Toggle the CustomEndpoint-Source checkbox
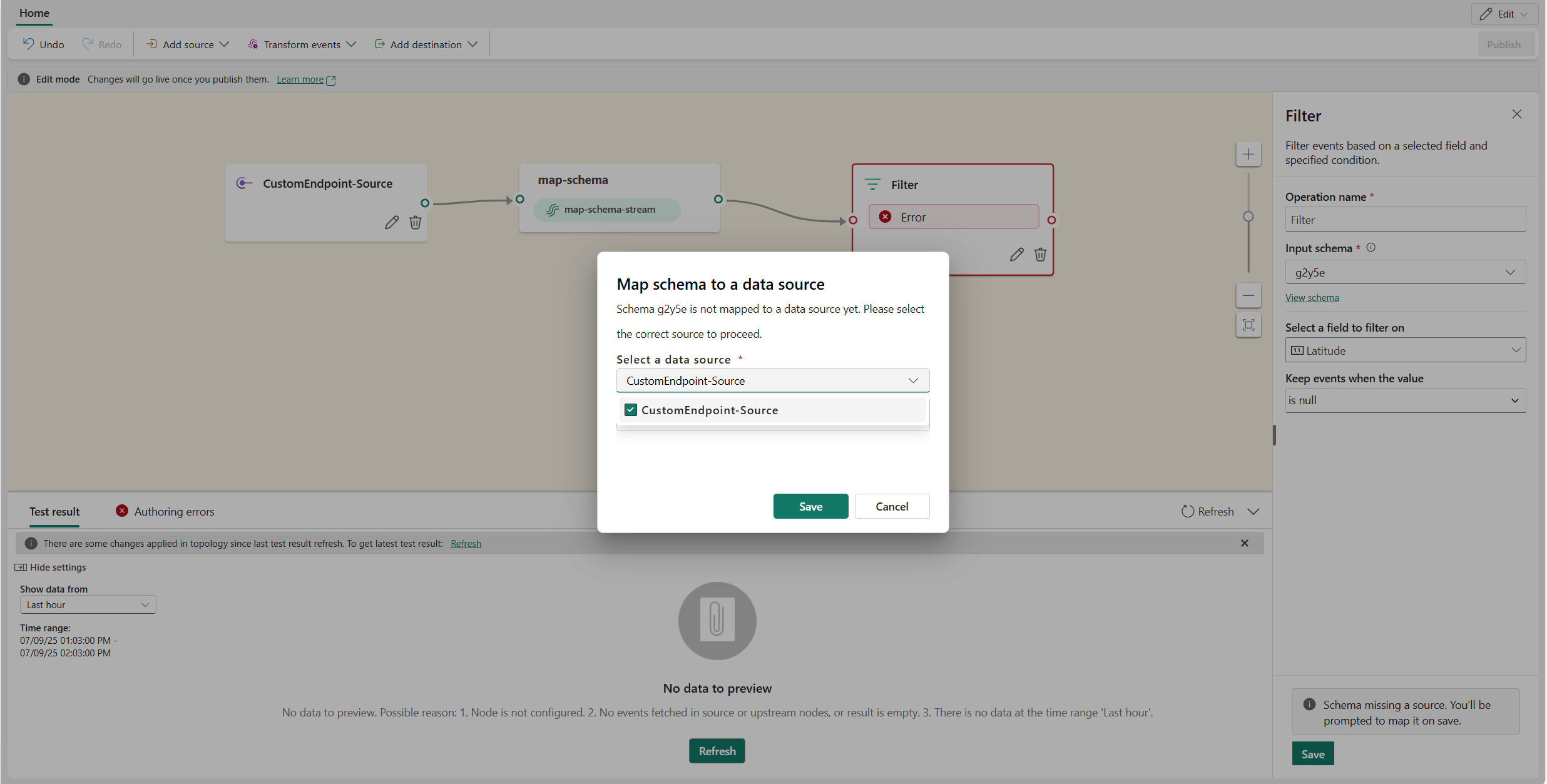Screen dimensions: 1547x784 (x=631, y=410)
